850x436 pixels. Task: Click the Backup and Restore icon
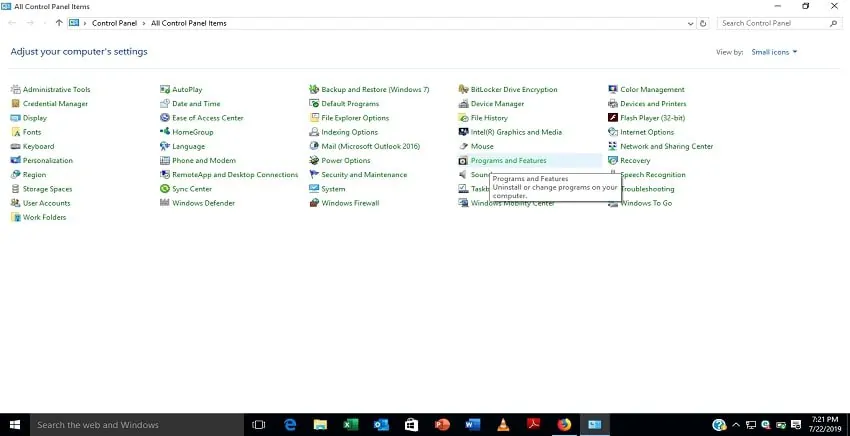[314, 89]
